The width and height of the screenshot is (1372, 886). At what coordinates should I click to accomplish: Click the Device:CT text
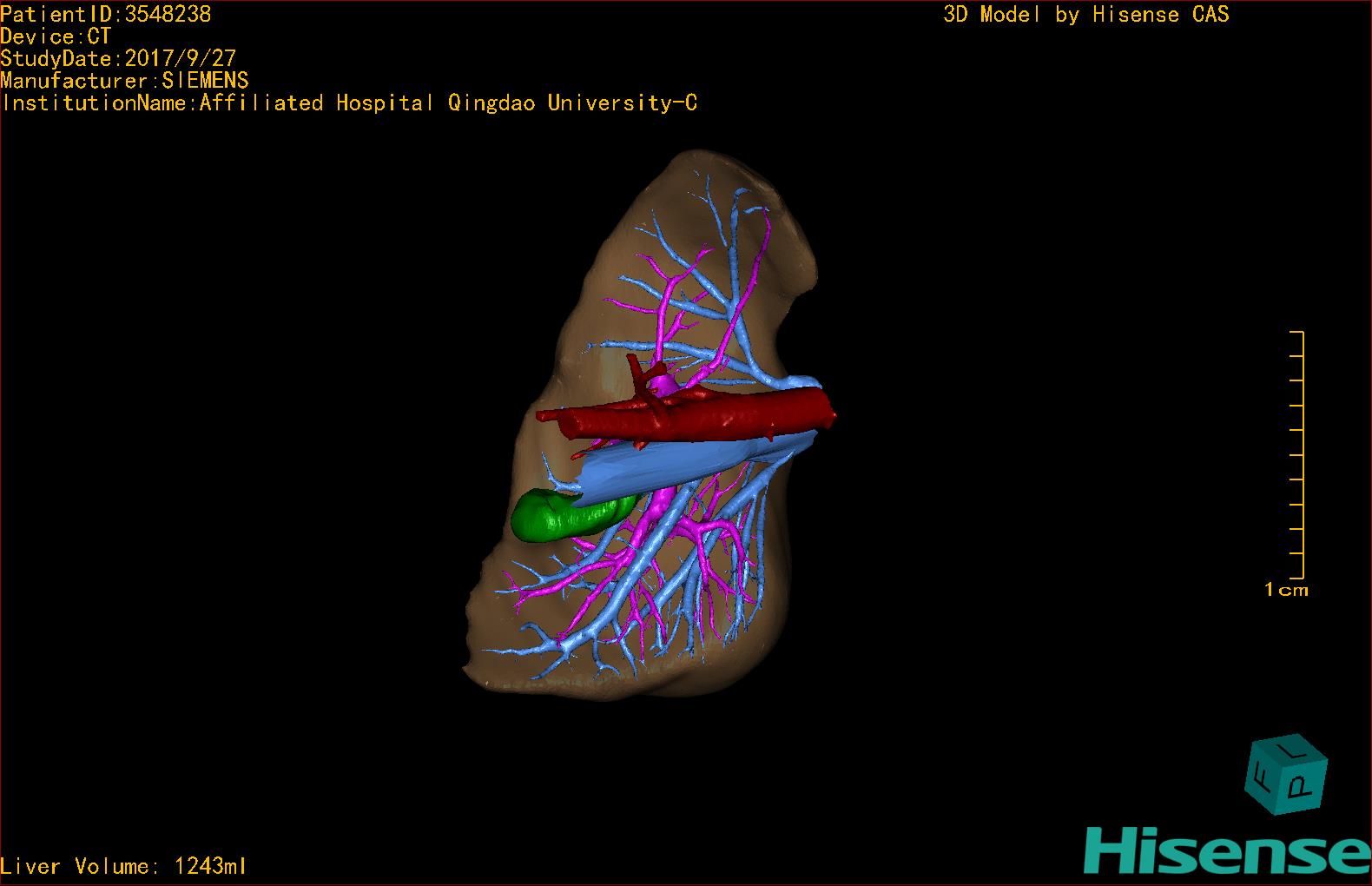[x=56, y=36]
